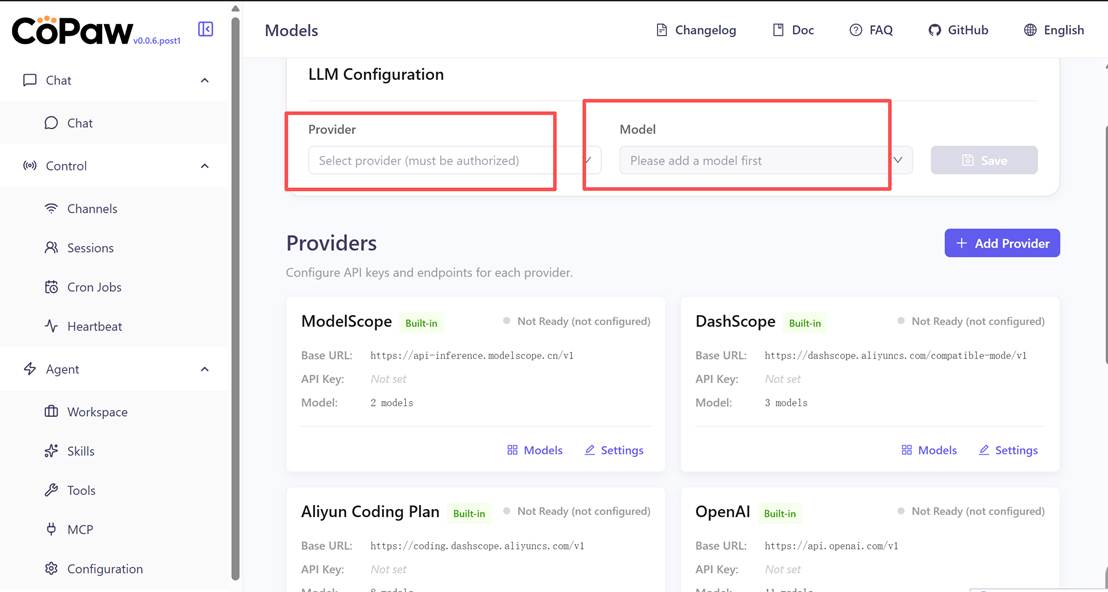
Task: Click the Cron Jobs calendar icon
Action: pos(51,287)
